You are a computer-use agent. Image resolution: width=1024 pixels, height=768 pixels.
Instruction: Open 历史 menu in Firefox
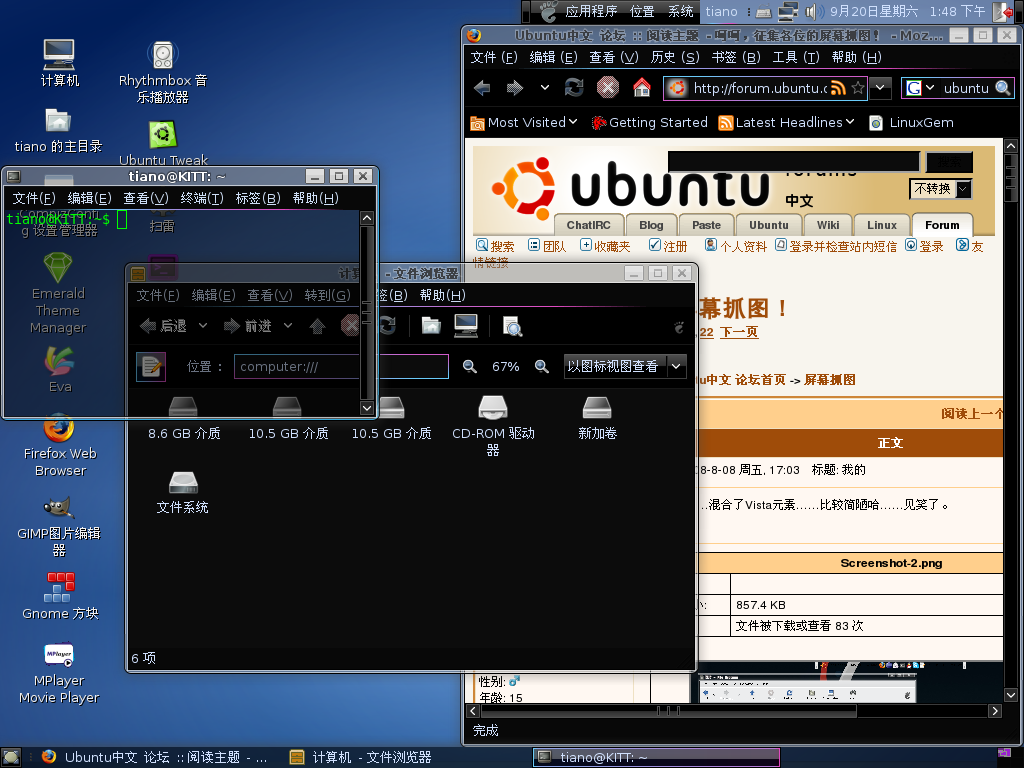pyautogui.click(x=675, y=57)
